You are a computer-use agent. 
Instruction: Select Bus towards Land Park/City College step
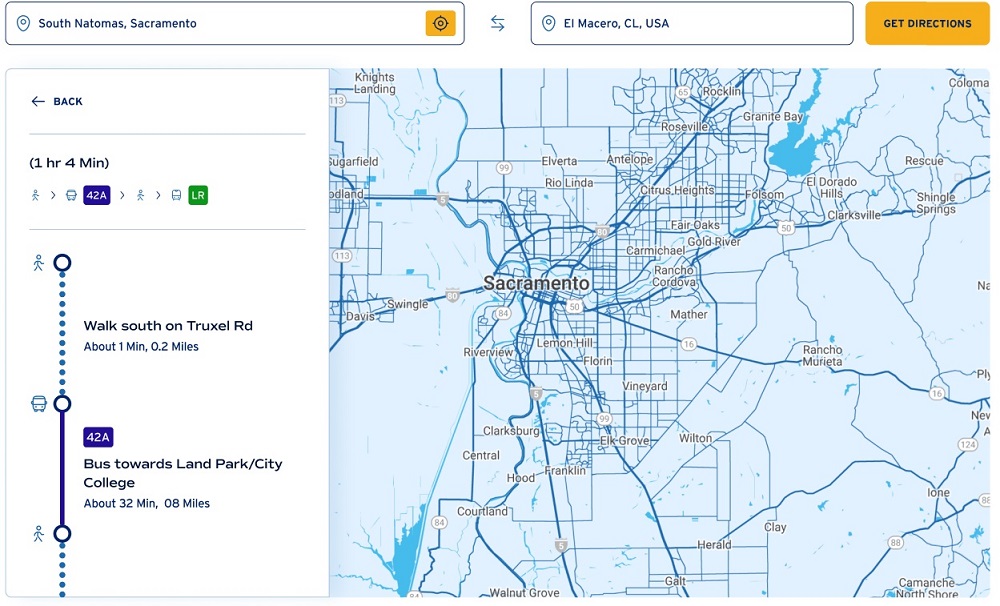183,473
